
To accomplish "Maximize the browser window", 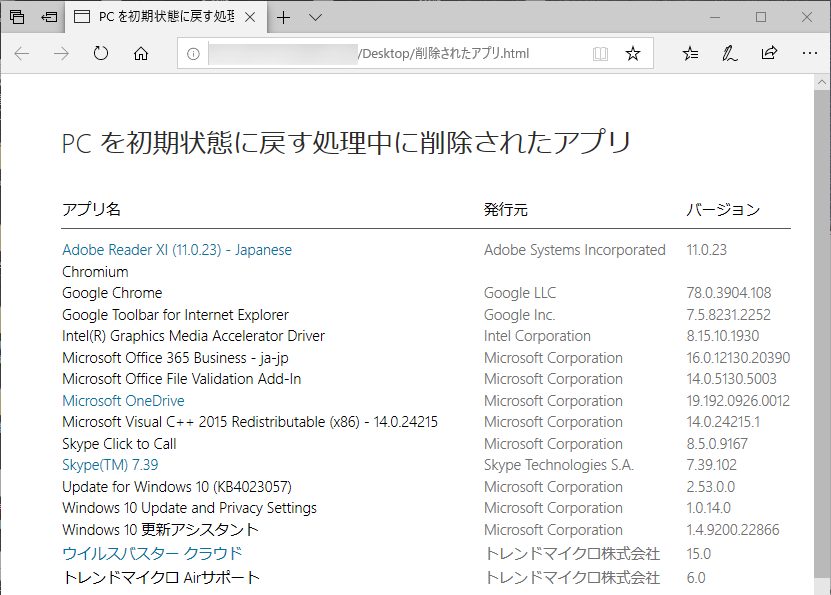I will pyautogui.click(x=761, y=17).
